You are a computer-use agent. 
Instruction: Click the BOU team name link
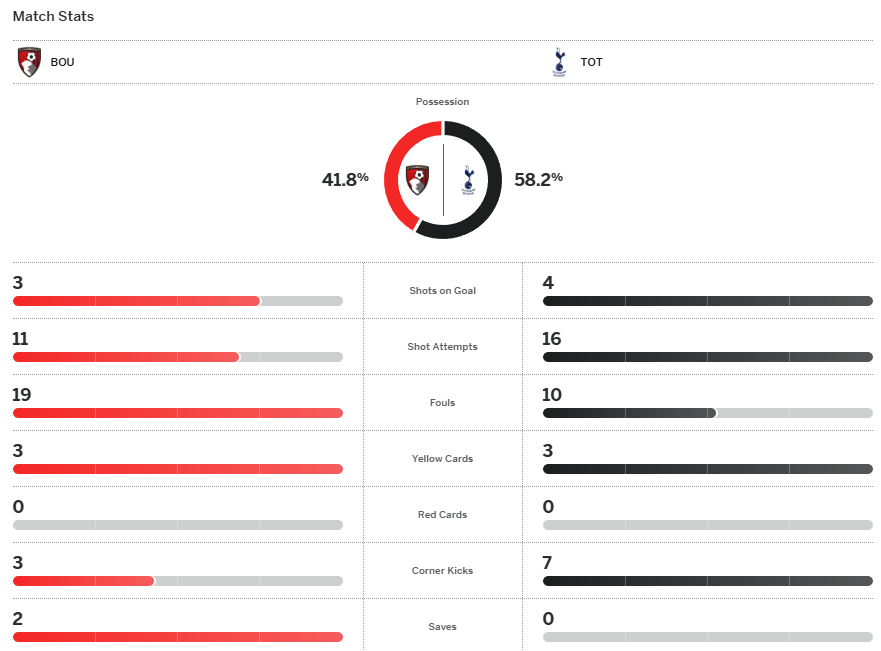point(62,62)
